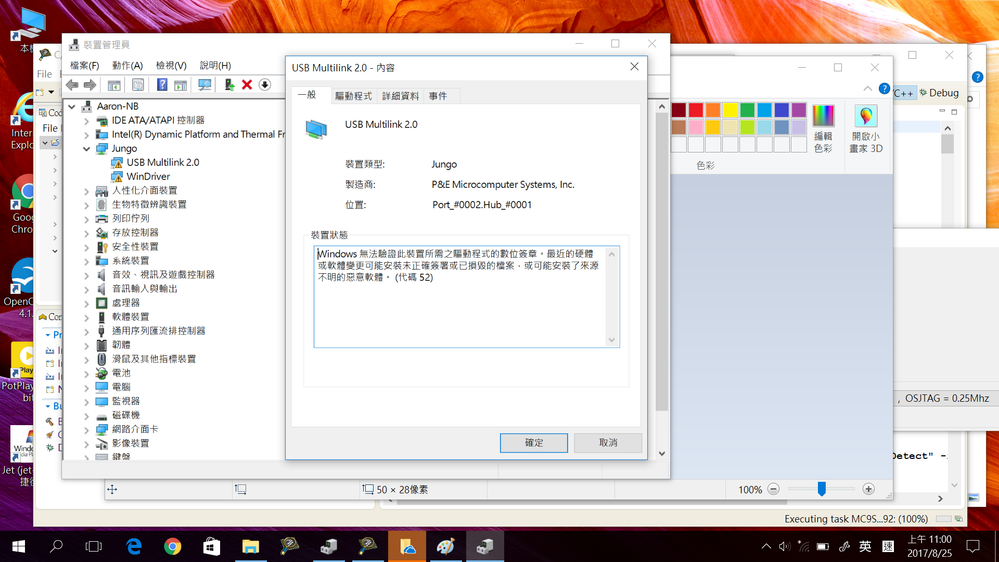Pick the yellow color swatch in Paint
The image size is (999, 562).
(730, 110)
